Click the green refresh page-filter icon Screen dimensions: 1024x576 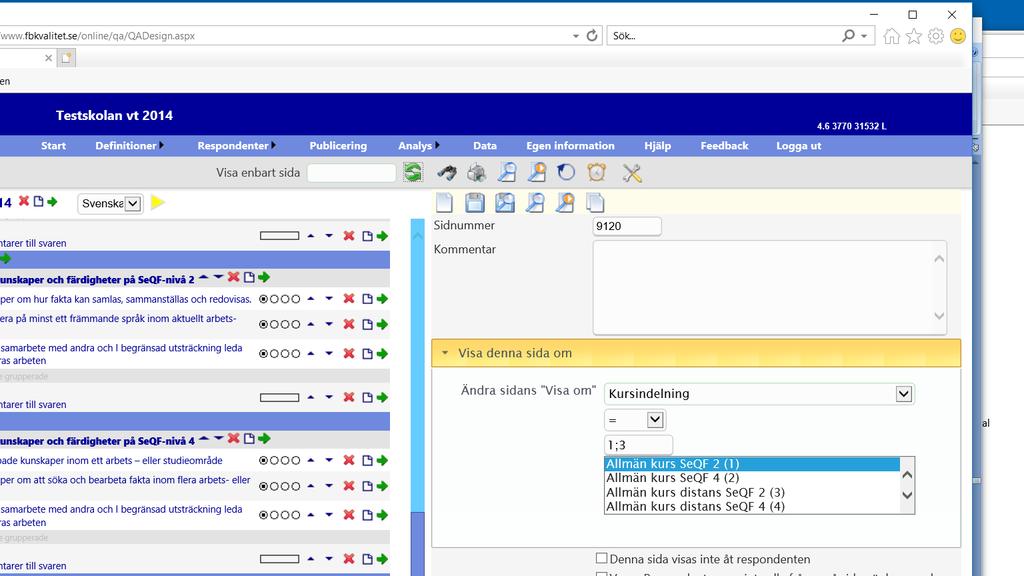coord(413,172)
